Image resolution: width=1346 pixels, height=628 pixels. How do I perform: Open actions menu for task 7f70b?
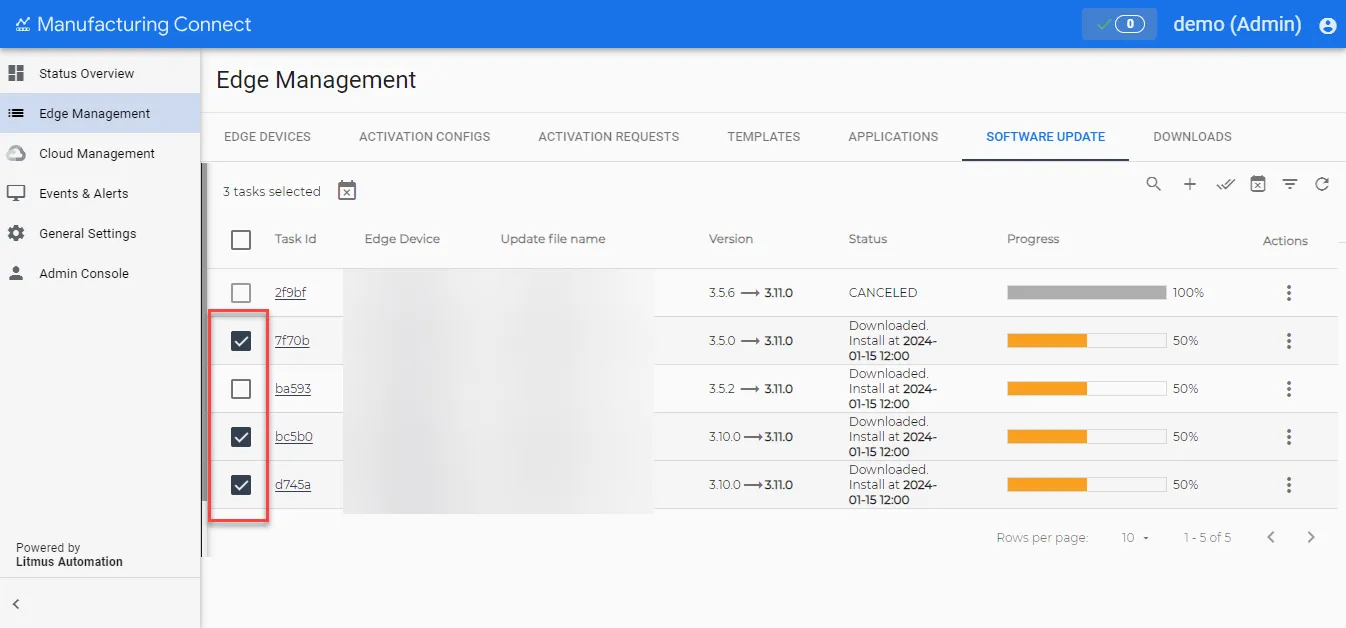point(1289,341)
